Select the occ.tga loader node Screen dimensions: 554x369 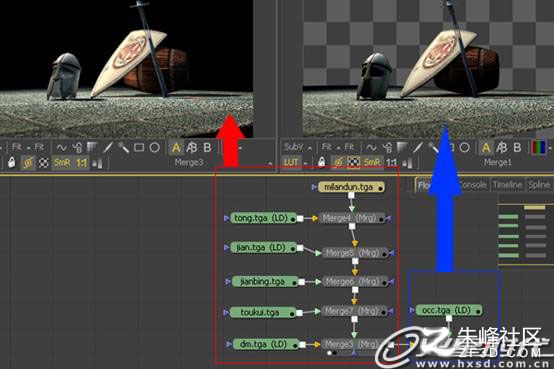(448, 310)
